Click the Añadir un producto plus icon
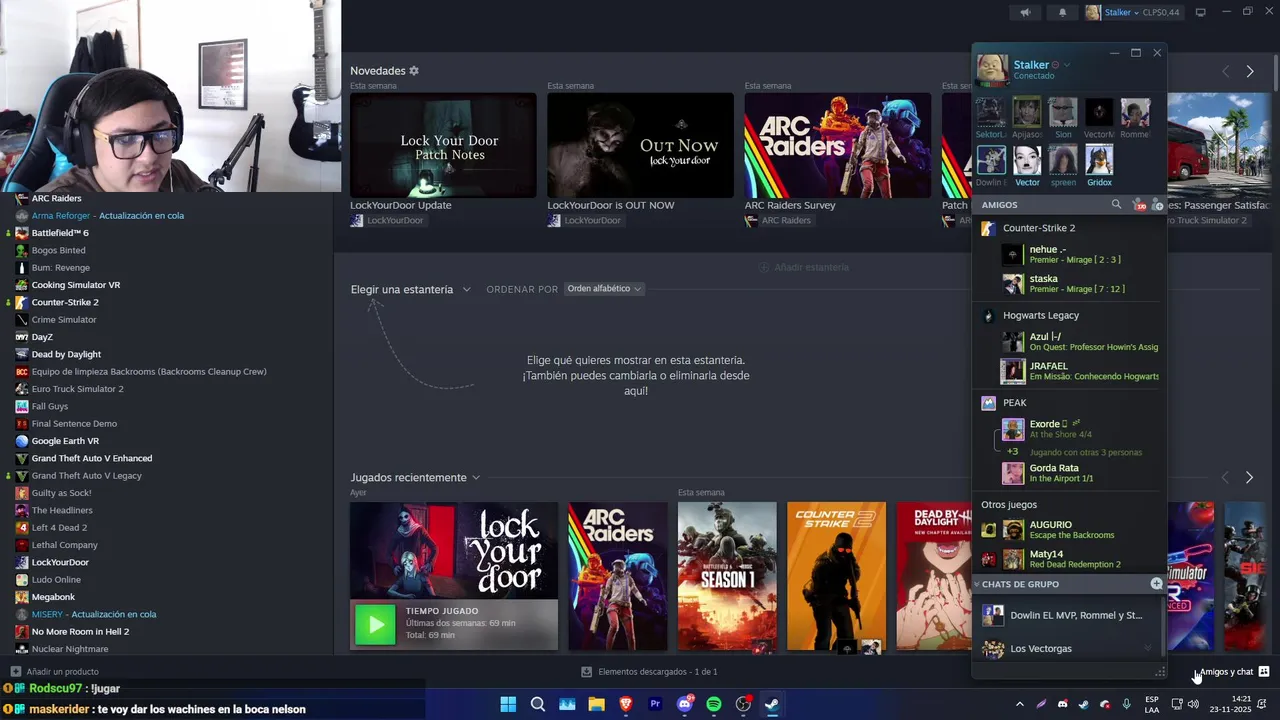This screenshot has width=1280, height=720. [x=15, y=672]
